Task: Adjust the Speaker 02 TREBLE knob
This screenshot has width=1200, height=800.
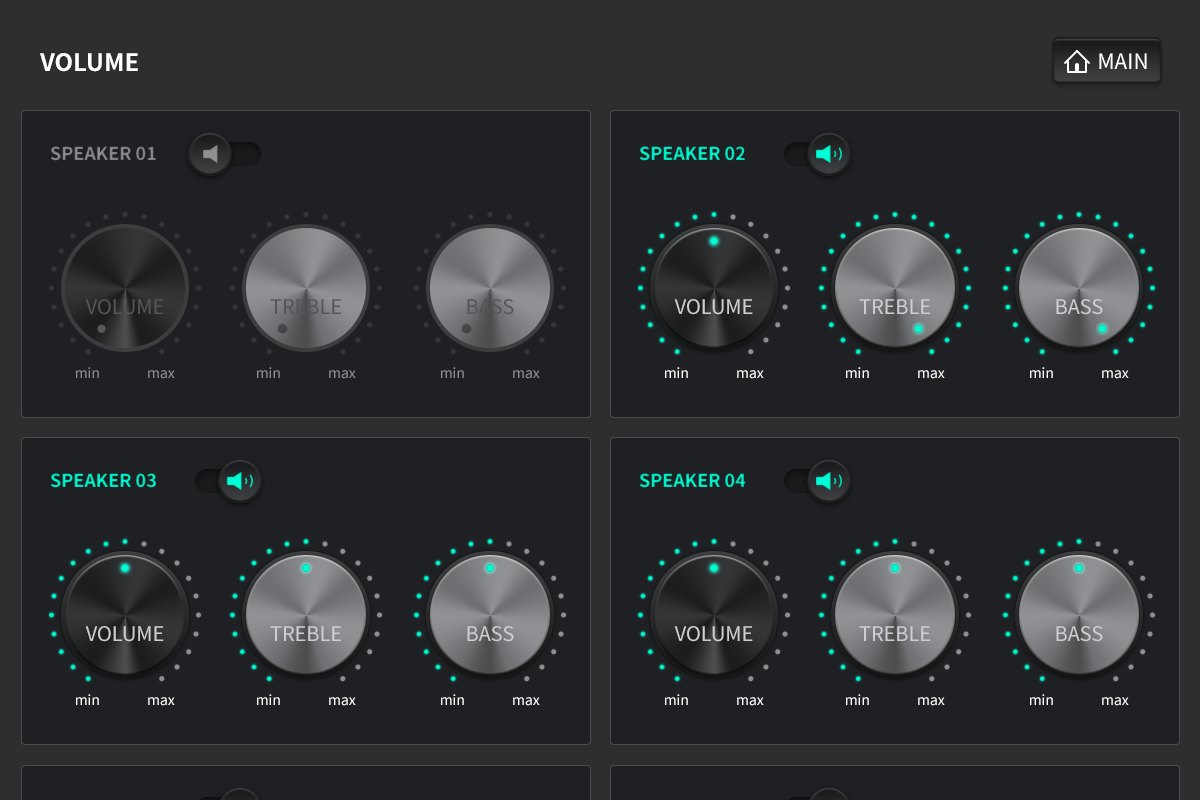Action: click(895, 288)
